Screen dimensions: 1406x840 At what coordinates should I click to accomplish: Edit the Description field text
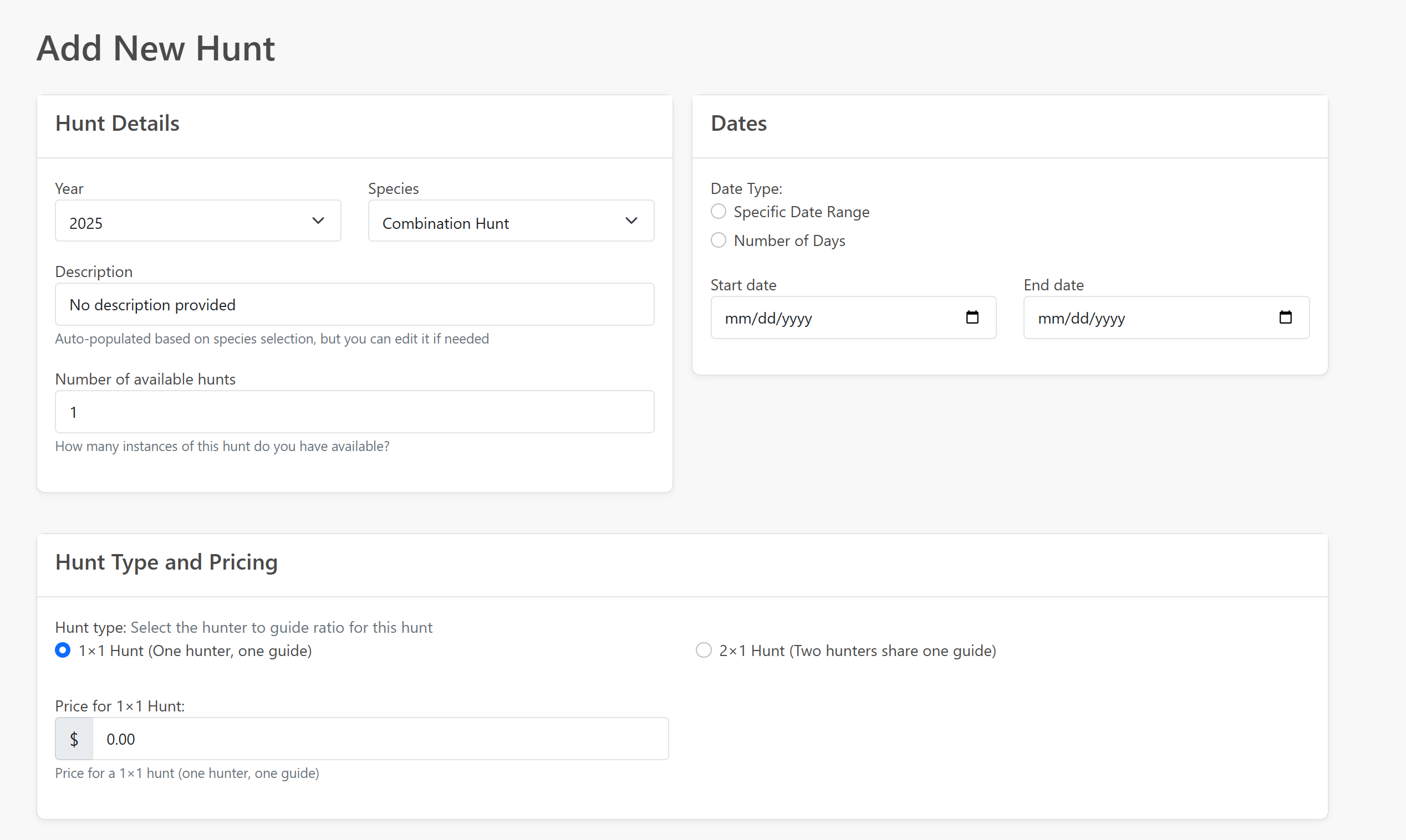click(354, 304)
